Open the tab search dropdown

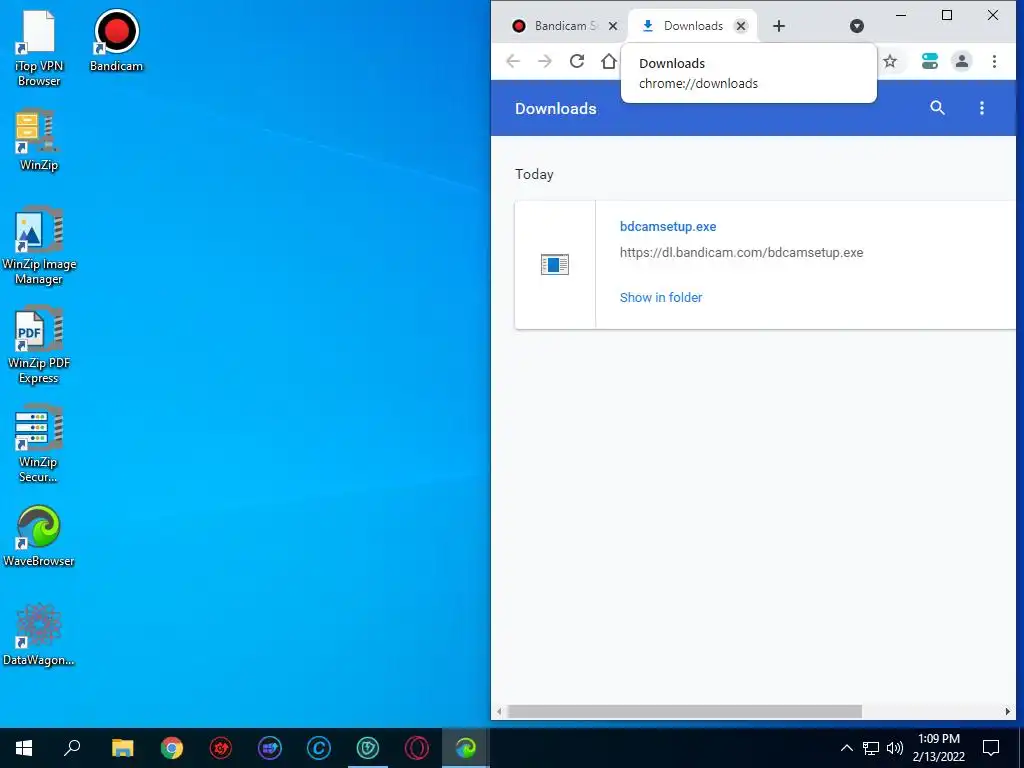tap(857, 26)
